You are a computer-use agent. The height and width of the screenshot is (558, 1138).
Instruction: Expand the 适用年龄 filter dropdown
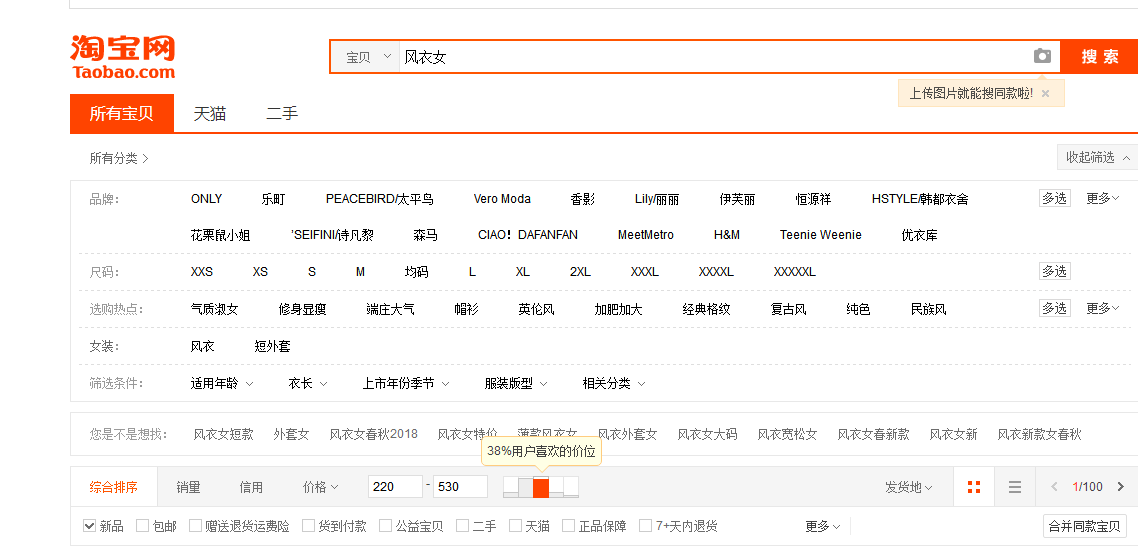(222, 383)
